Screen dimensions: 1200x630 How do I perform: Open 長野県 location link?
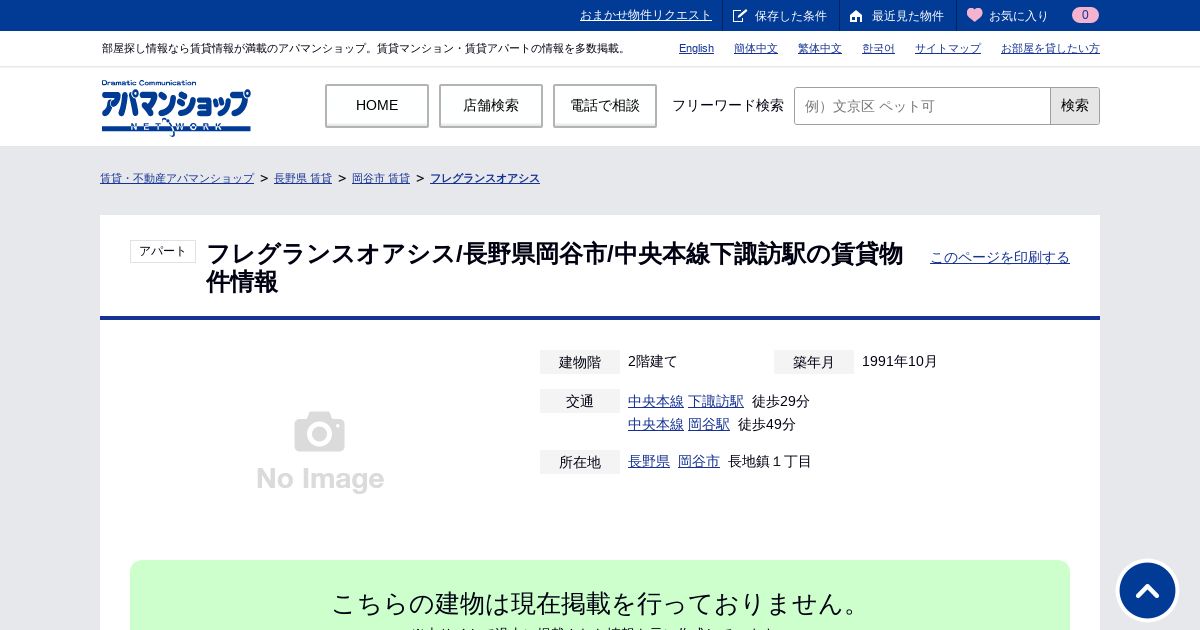pyautogui.click(x=649, y=461)
